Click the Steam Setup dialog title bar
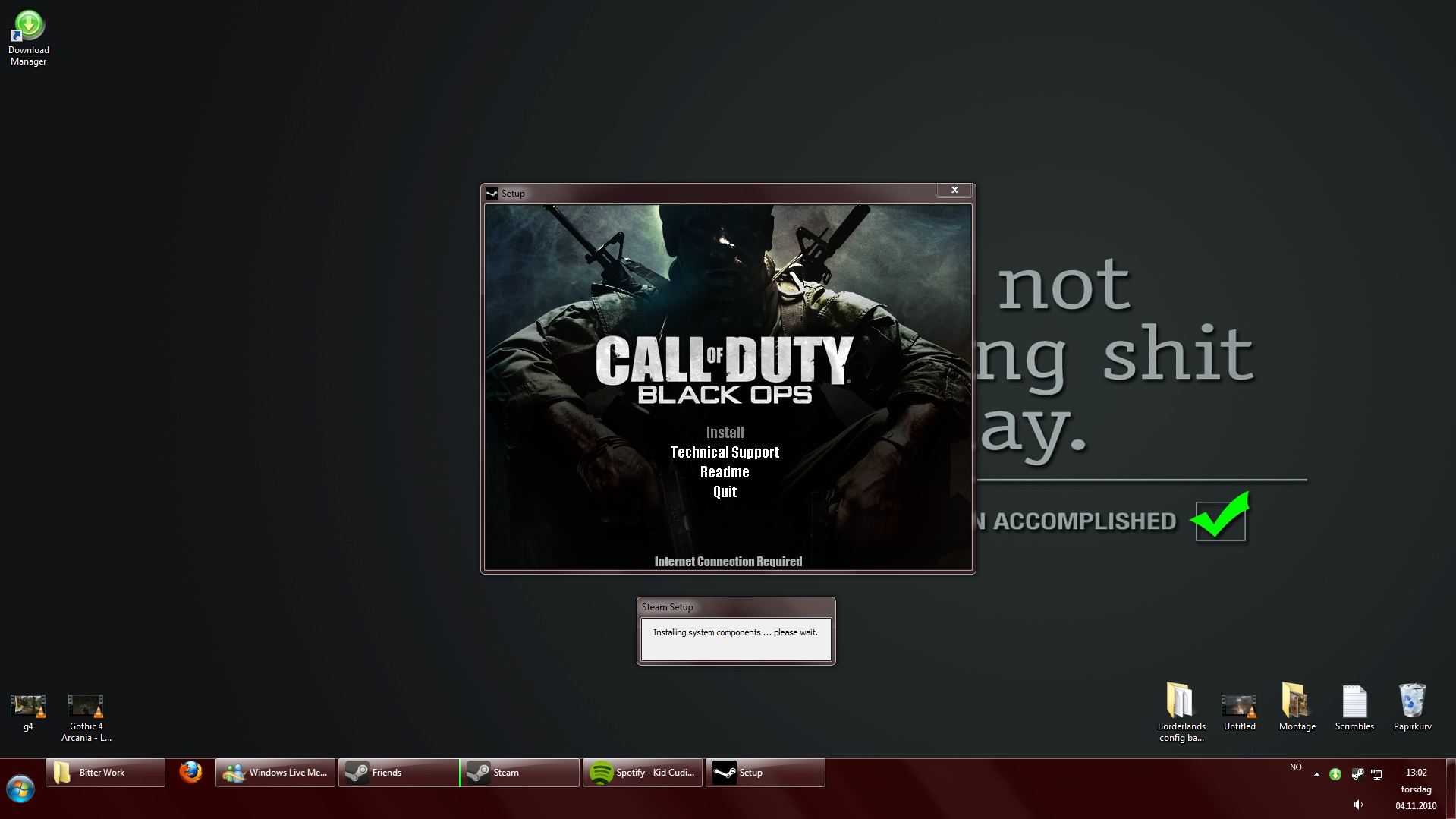 tap(735, 607)
